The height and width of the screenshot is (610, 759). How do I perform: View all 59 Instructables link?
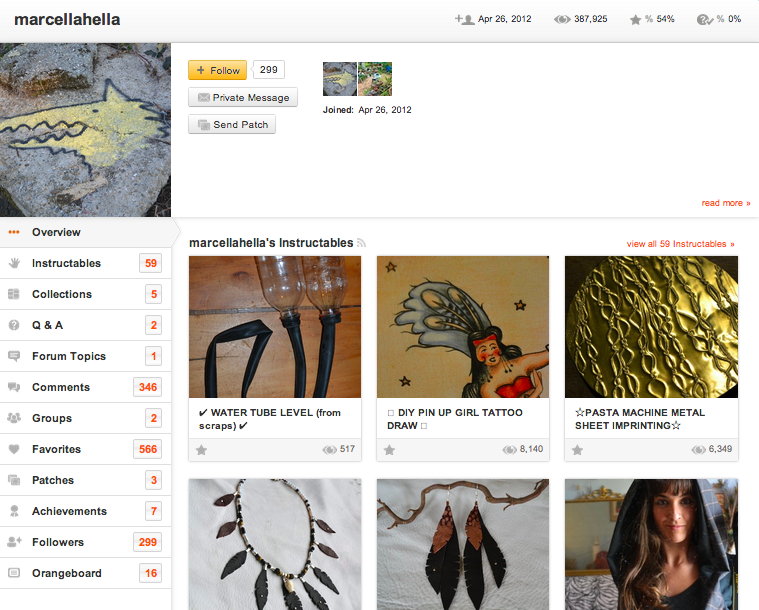tap(680, 244)
